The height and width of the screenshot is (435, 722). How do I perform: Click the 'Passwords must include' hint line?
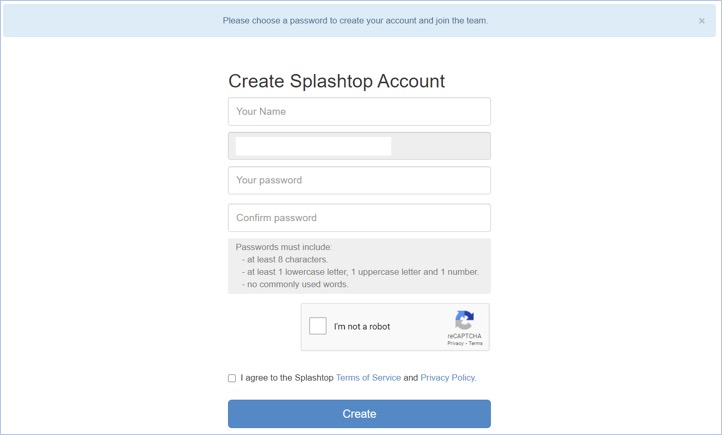point(284,247)
